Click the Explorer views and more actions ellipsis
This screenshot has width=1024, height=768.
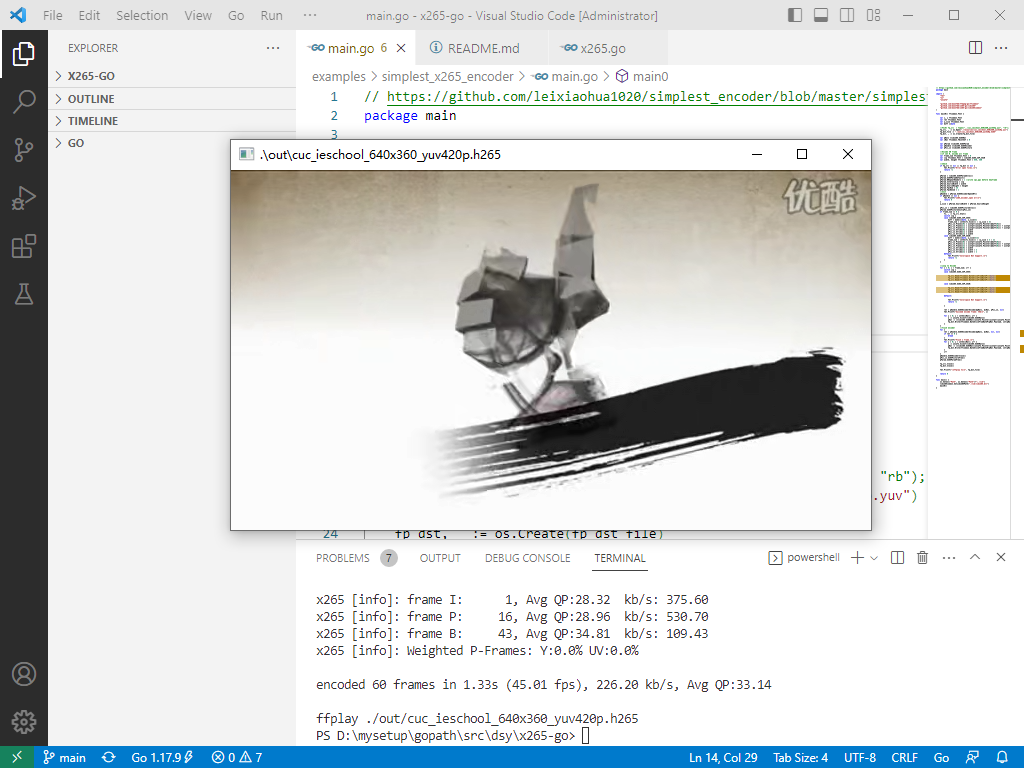point(273,48)
